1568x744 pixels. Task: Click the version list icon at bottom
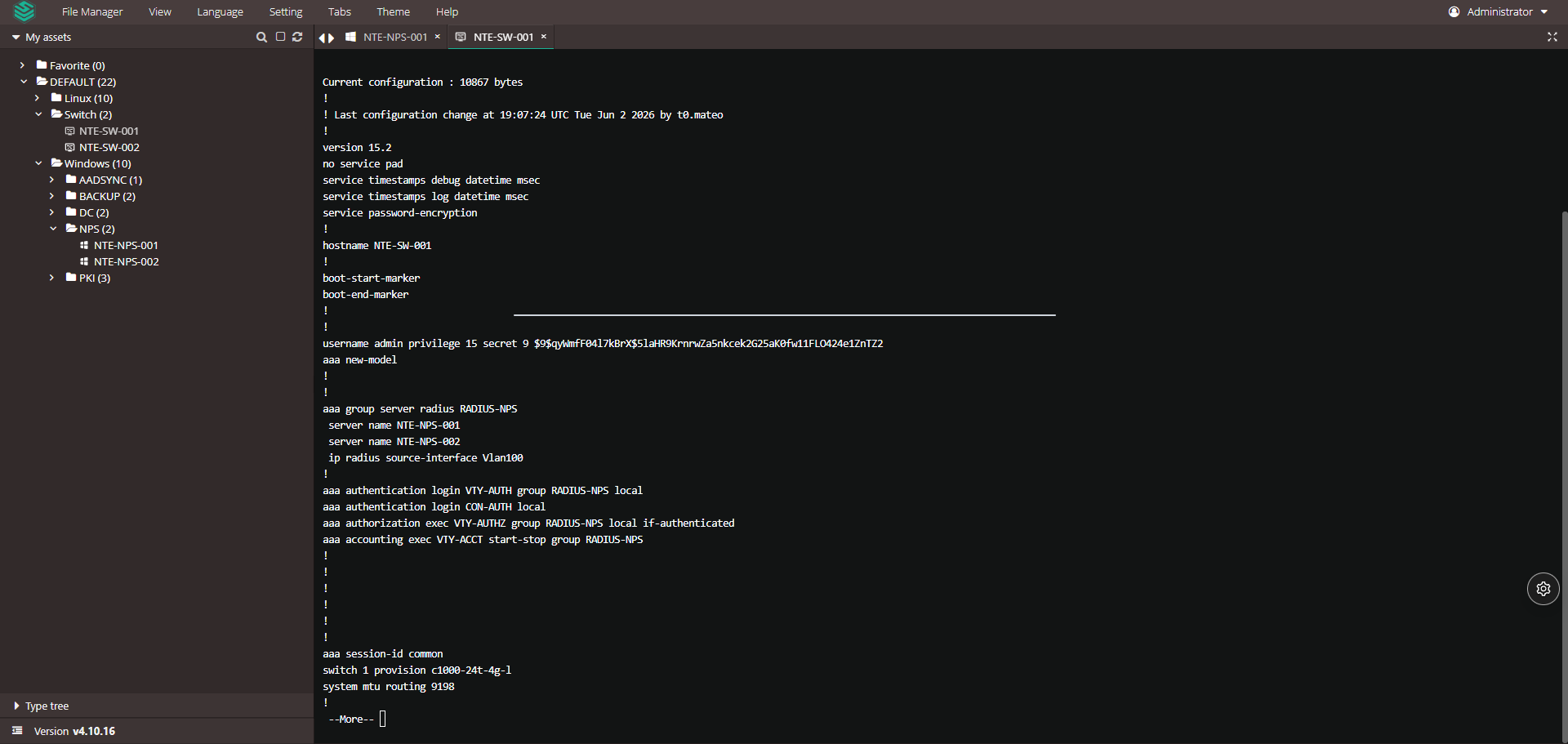17,730
